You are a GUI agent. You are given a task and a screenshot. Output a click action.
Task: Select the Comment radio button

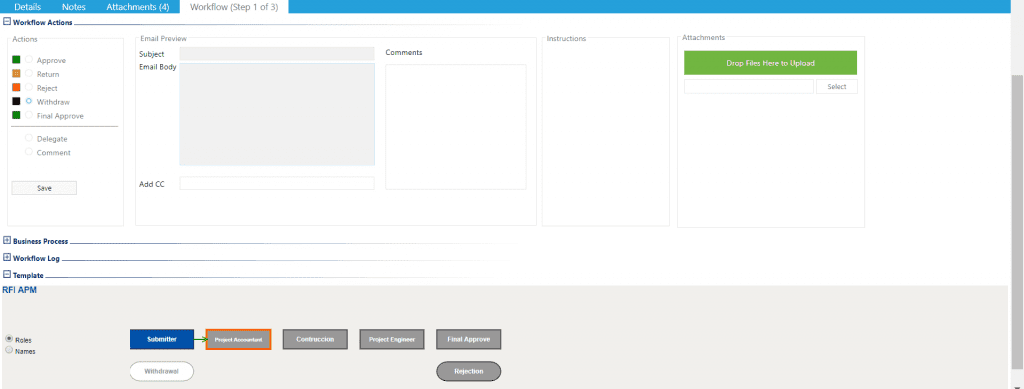(29, 151)
